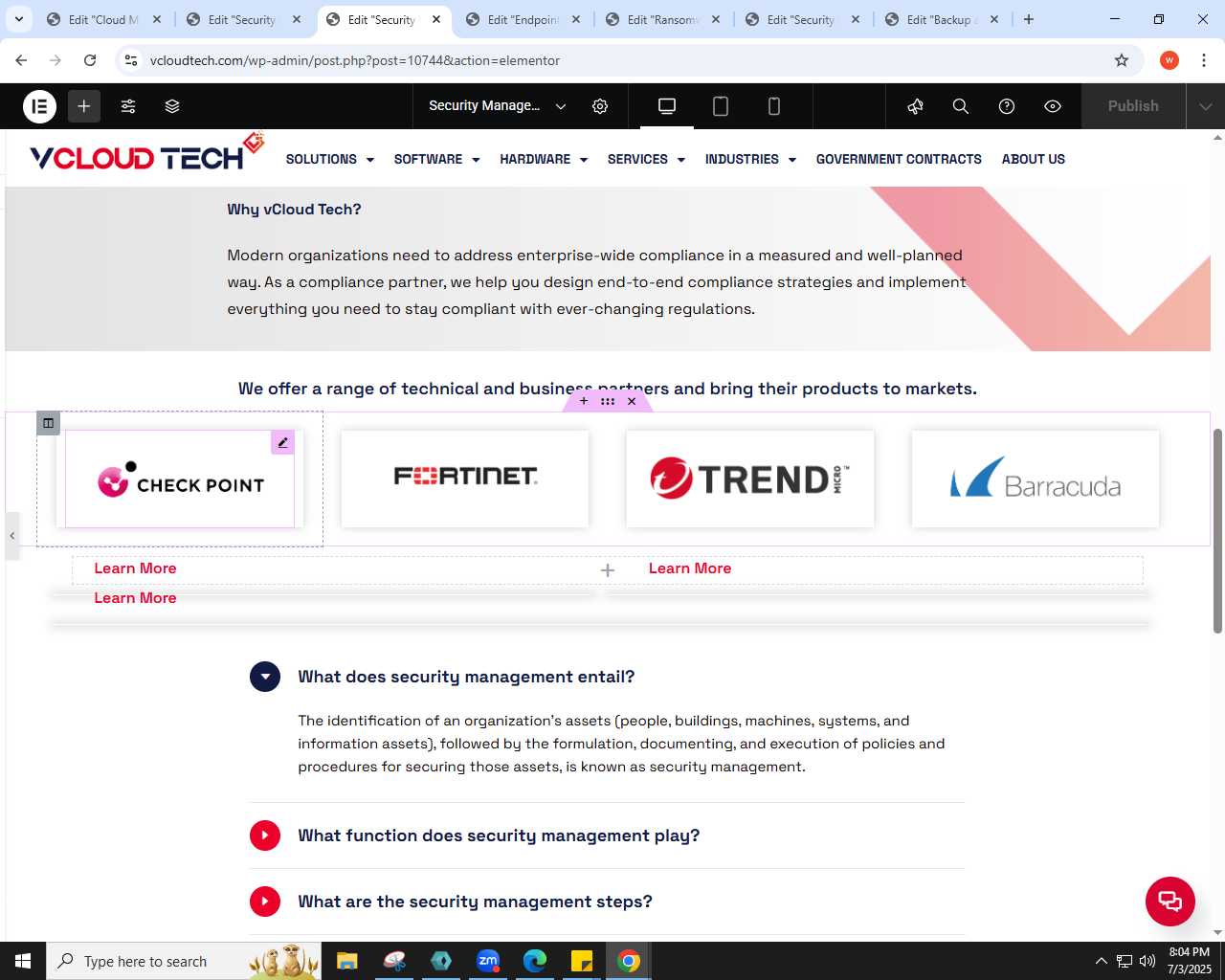The image size is (1225, 980).
Task: Click the Add Element plus button
Action: point(84,106)
